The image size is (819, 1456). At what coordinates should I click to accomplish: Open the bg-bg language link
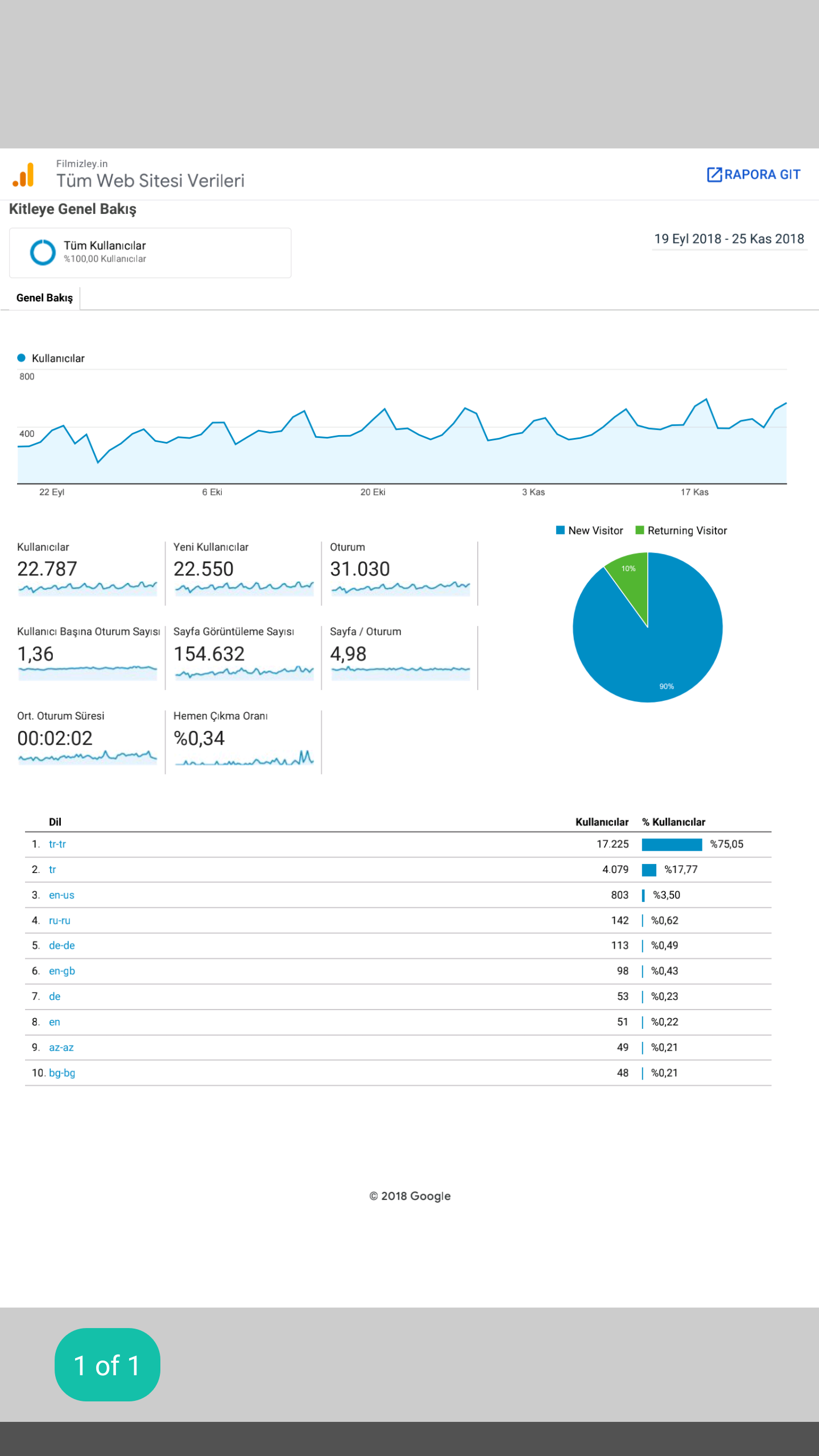(x=62, y=1073)
